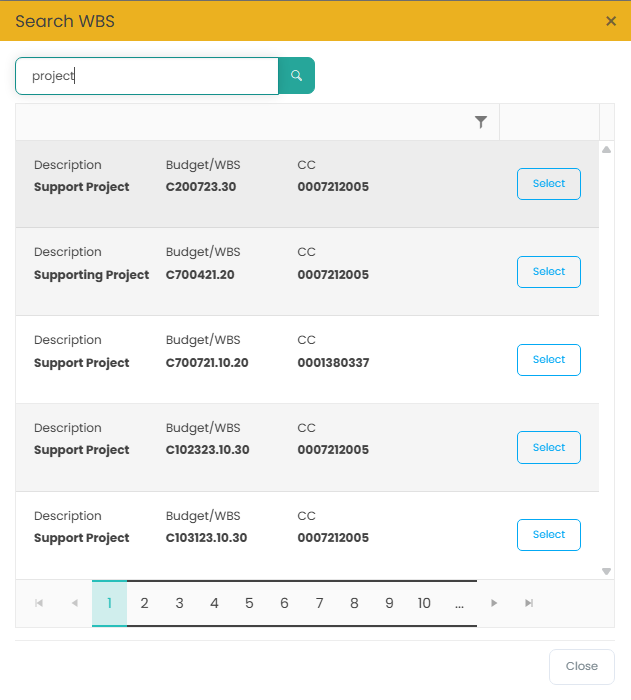Select the Supporting Project C700421.20 row

pyautogui.click(x=548, y=272)
